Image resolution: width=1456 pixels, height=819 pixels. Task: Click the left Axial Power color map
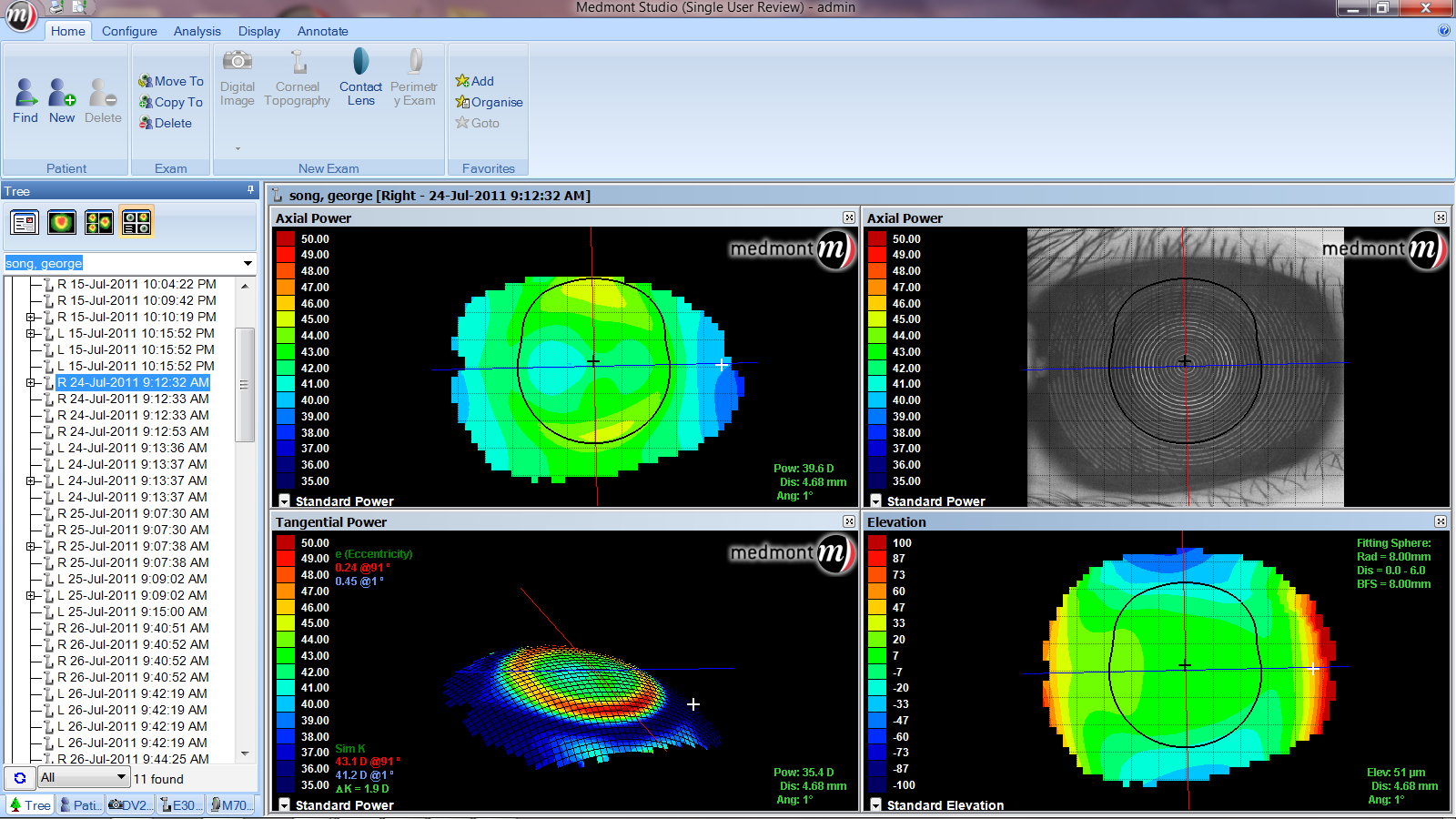(598, 378)
